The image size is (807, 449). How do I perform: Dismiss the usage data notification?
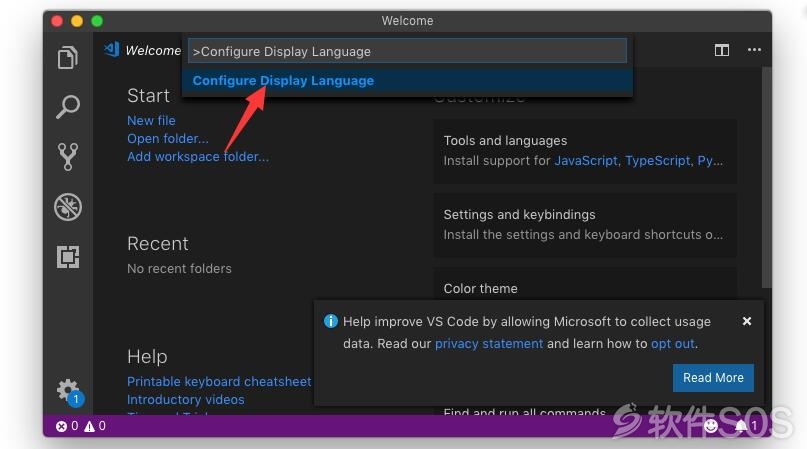tap(747, 321)
